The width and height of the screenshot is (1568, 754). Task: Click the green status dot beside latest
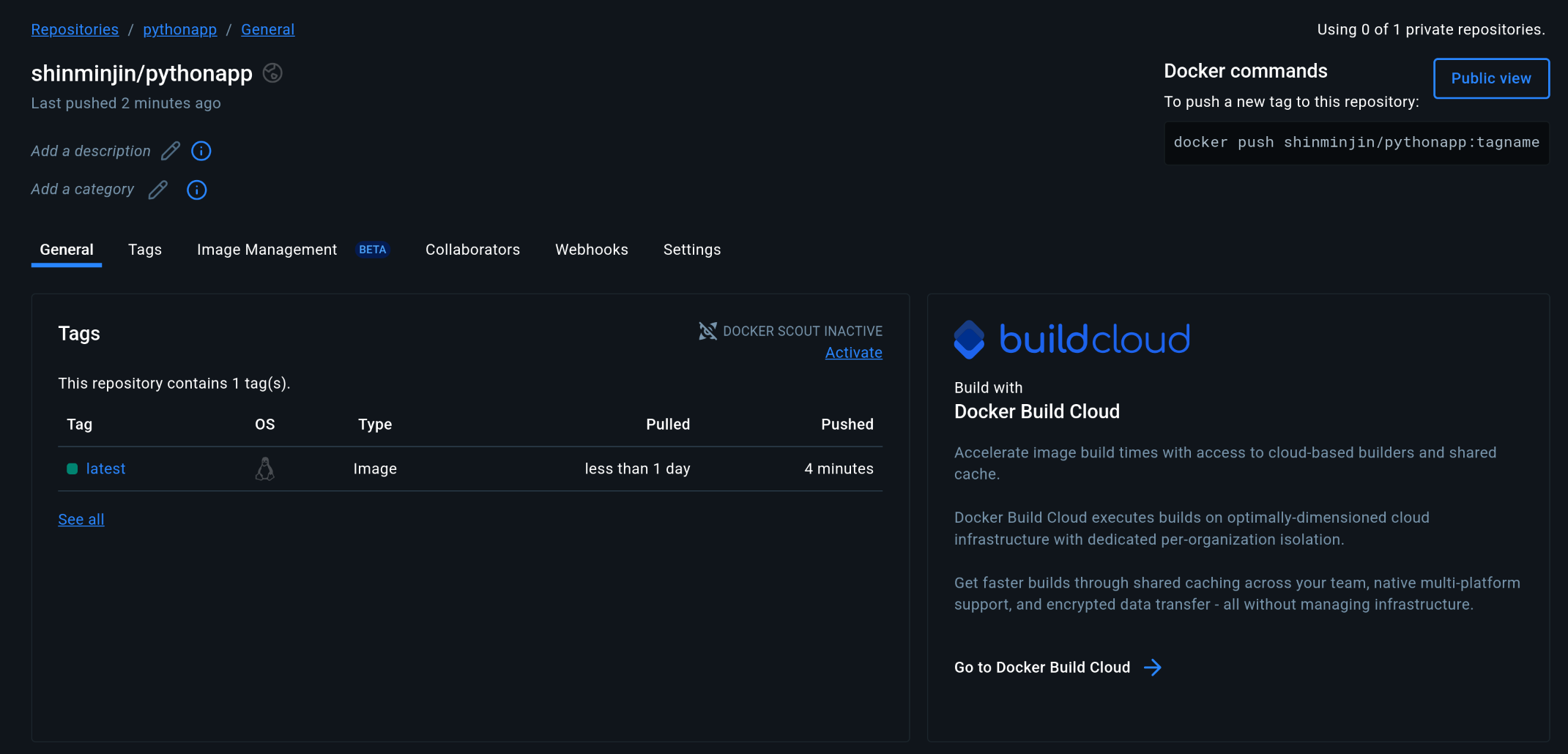[73, 469]
